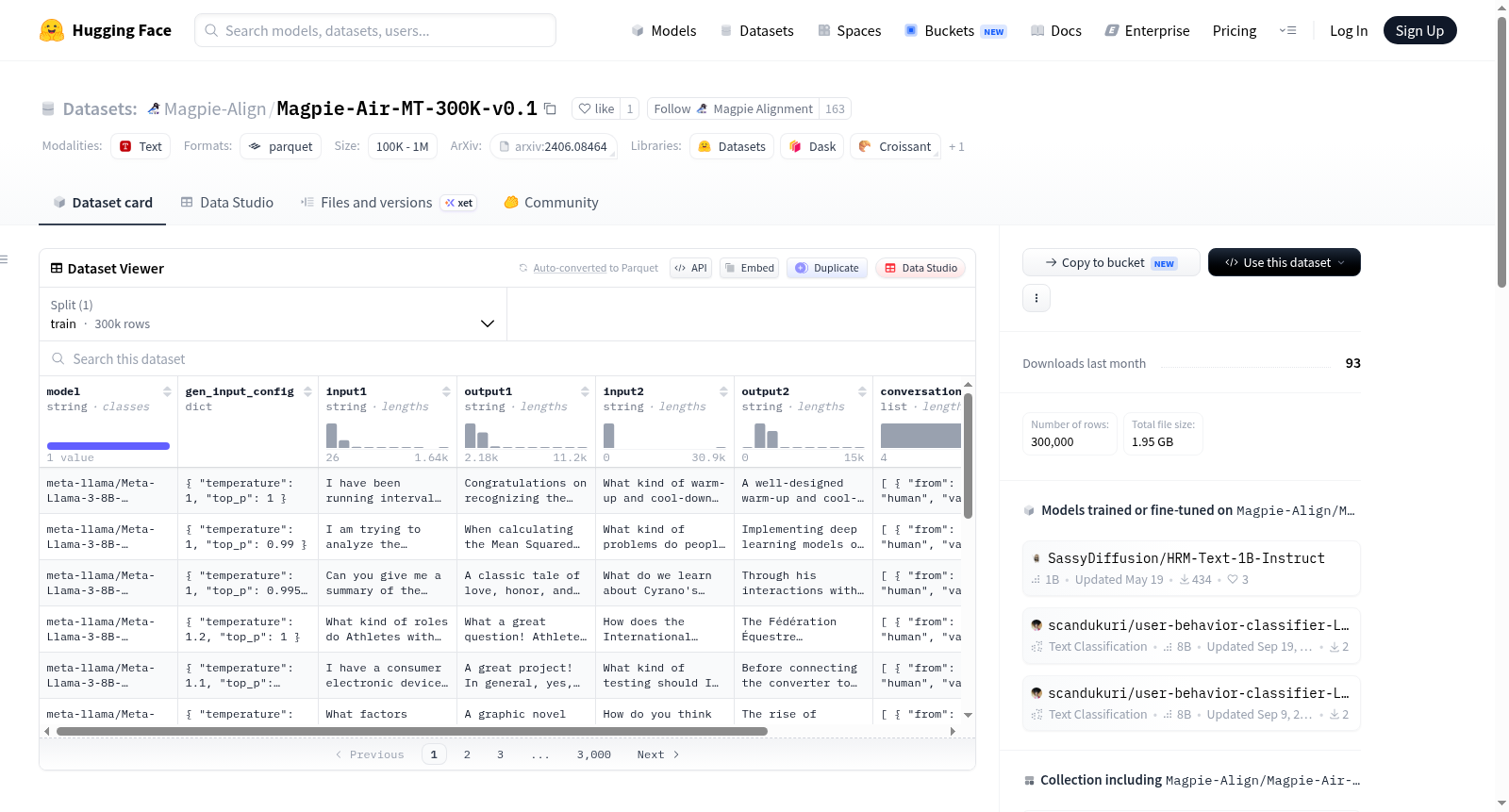The image size is (1509, 812).
Task: Click the Embed button
Action: (x=748, y=268)
